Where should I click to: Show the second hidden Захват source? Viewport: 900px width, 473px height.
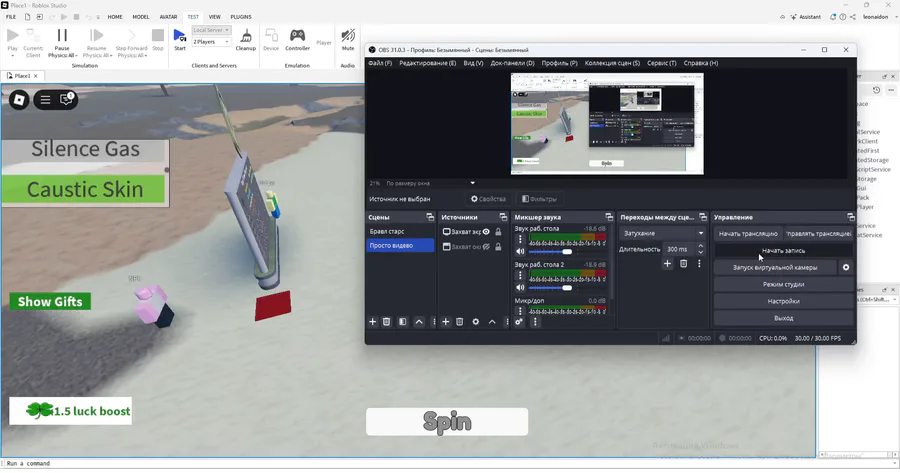pyautogui.click(x=486, y=247)
